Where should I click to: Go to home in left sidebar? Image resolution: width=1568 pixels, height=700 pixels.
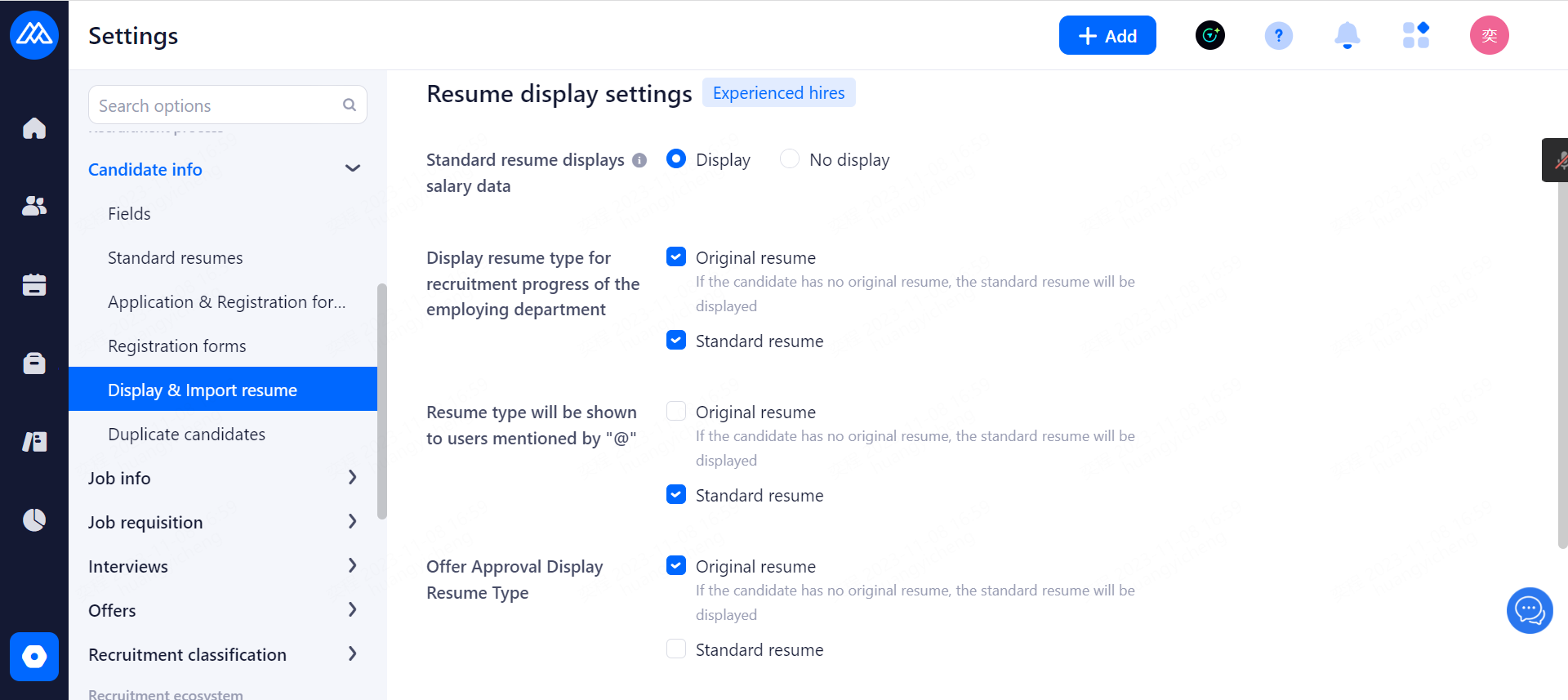point(34,128)
